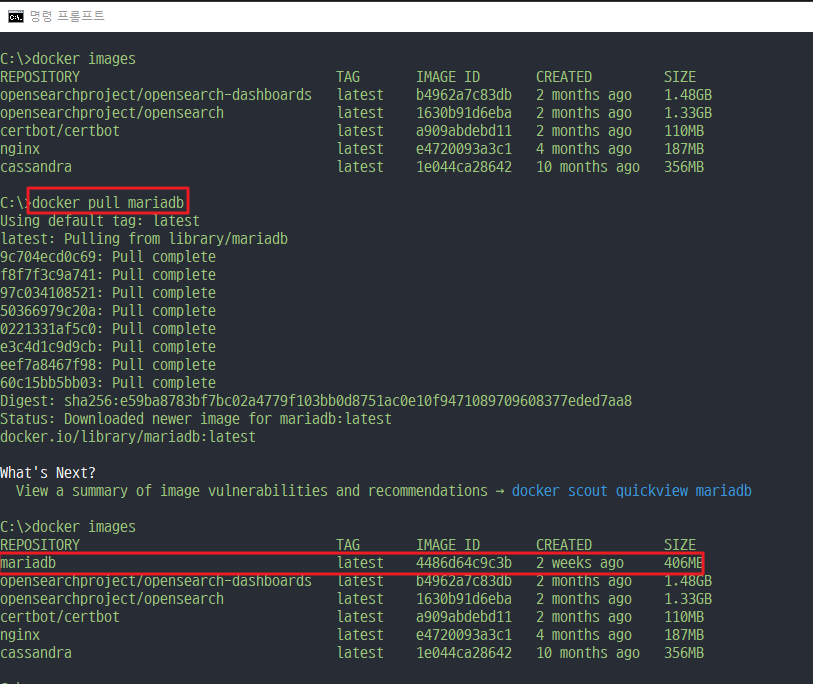The image size is (813, 684).
Task: Click layer '9c704ecd0c69: Pull complete'
Action: [x=108, y=257]
